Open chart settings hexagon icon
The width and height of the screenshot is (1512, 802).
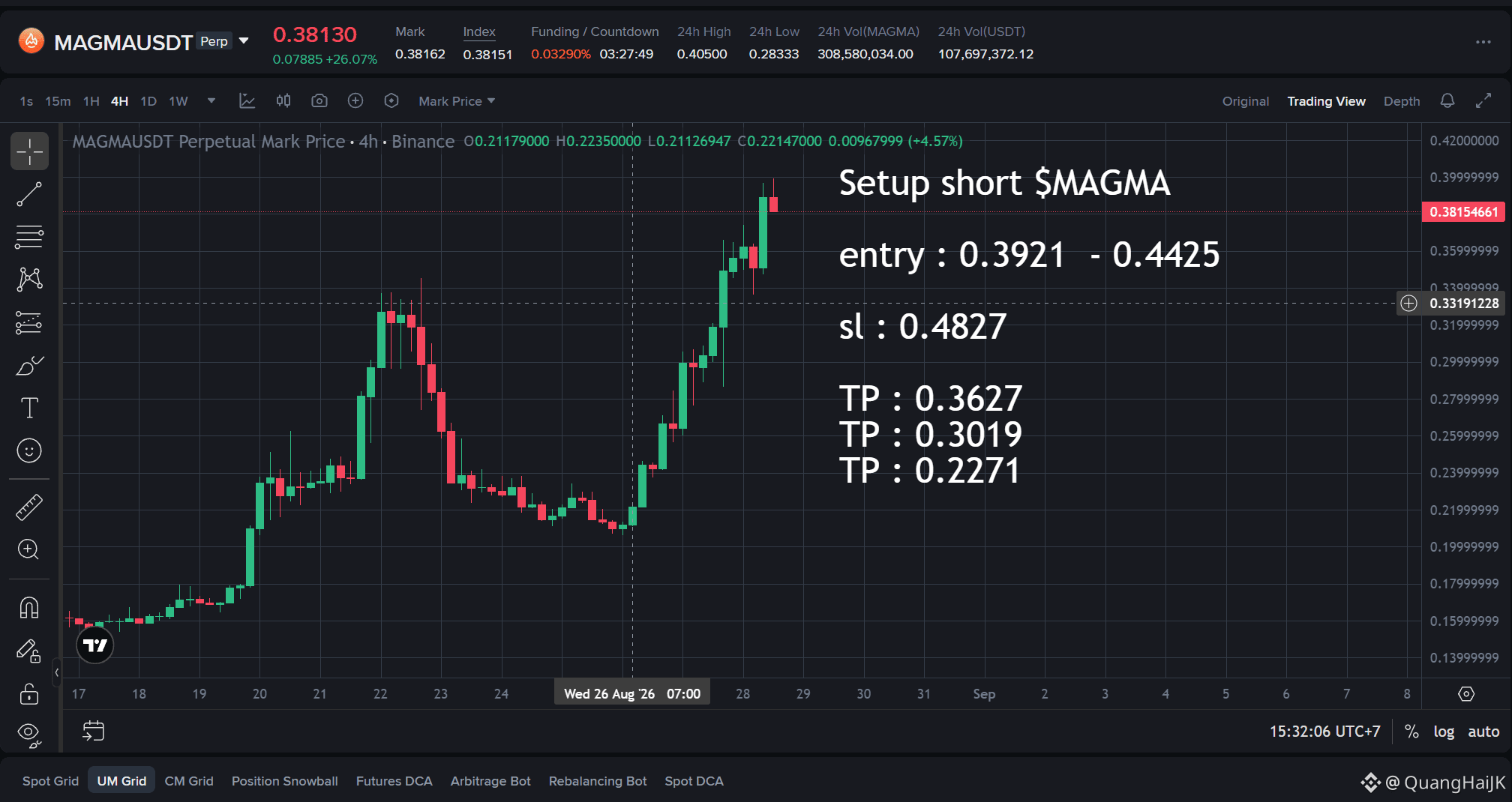coord(391,101)
